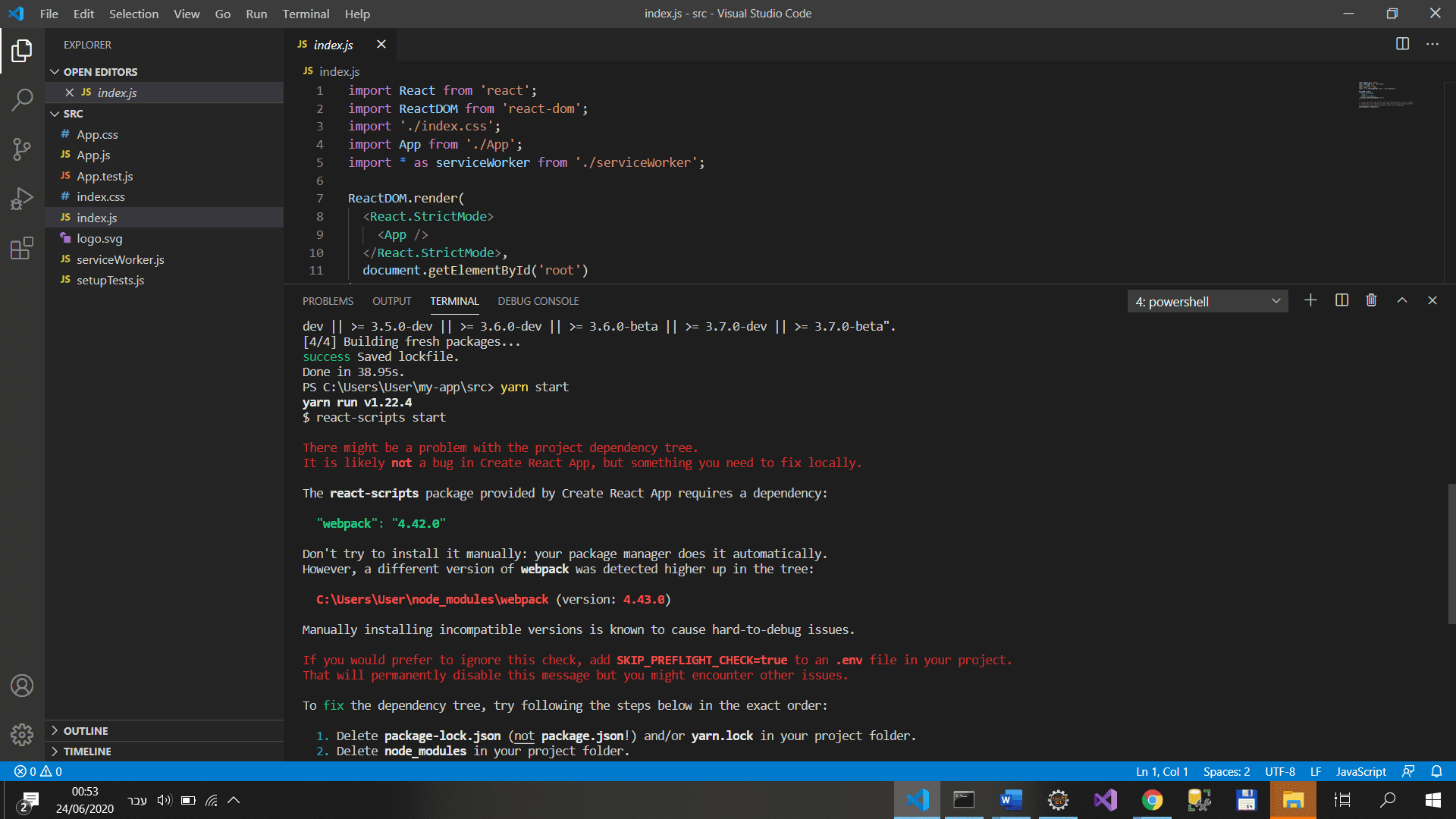The image size is (1456, 819).
Task: Open the Run and Debug view
Action: click(x=22, y=199)
